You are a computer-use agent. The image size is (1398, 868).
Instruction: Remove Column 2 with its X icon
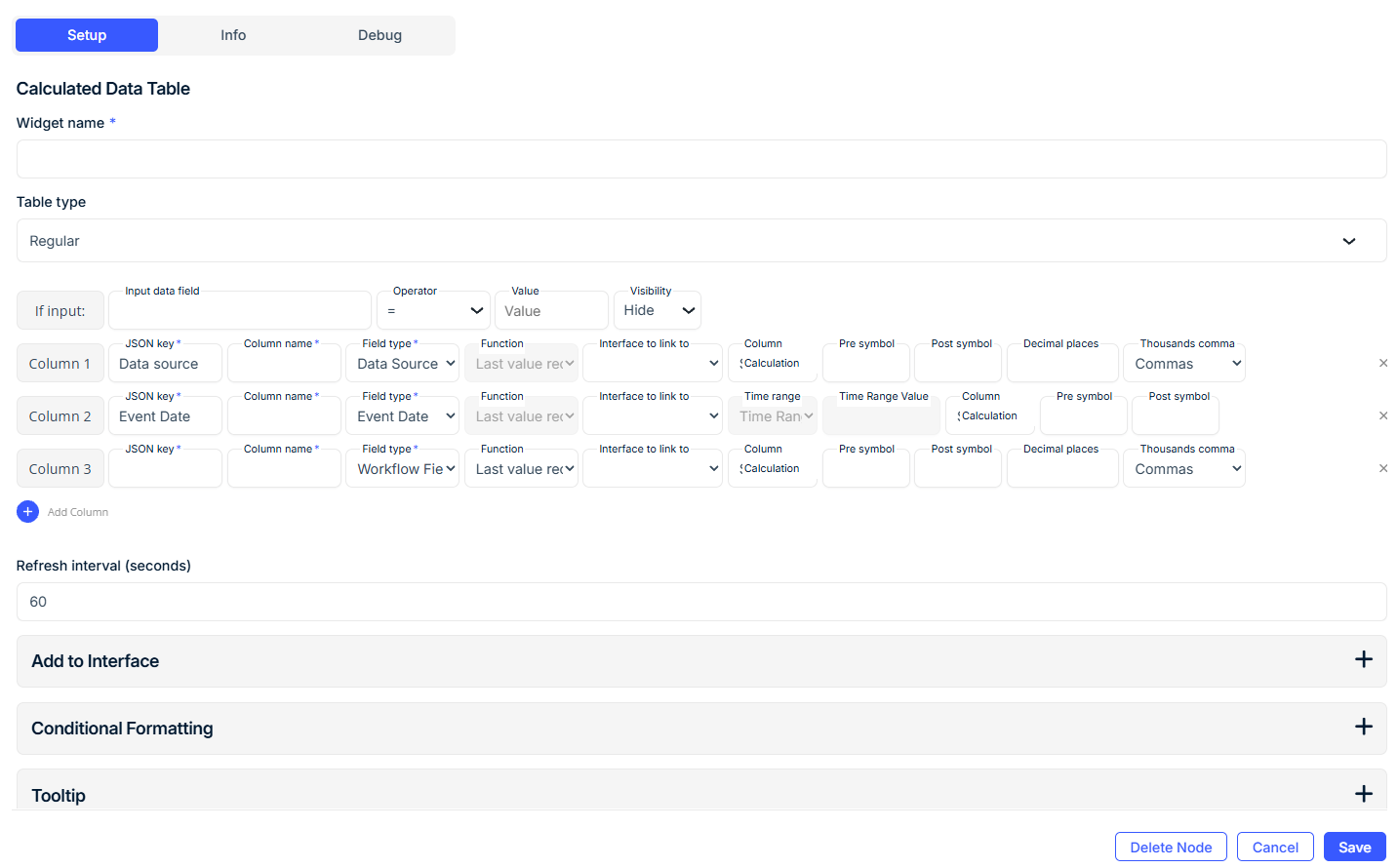click(1383, 415)
